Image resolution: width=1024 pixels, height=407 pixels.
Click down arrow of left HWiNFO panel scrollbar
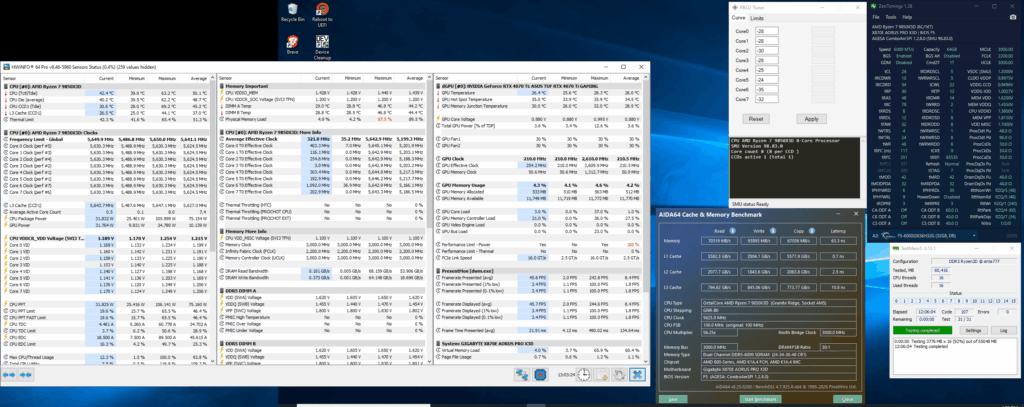click(212, 361)
